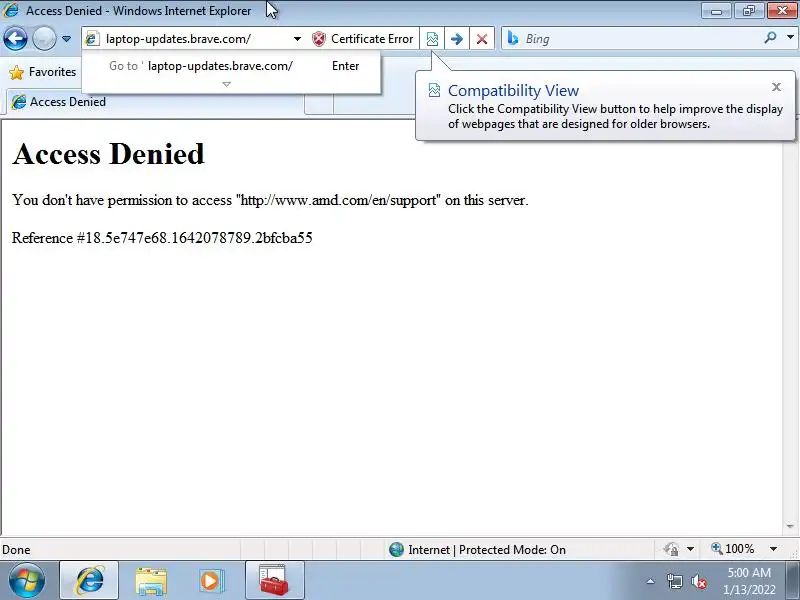Open the Windows Start menu
800x600 pixels.
[27, 581]
